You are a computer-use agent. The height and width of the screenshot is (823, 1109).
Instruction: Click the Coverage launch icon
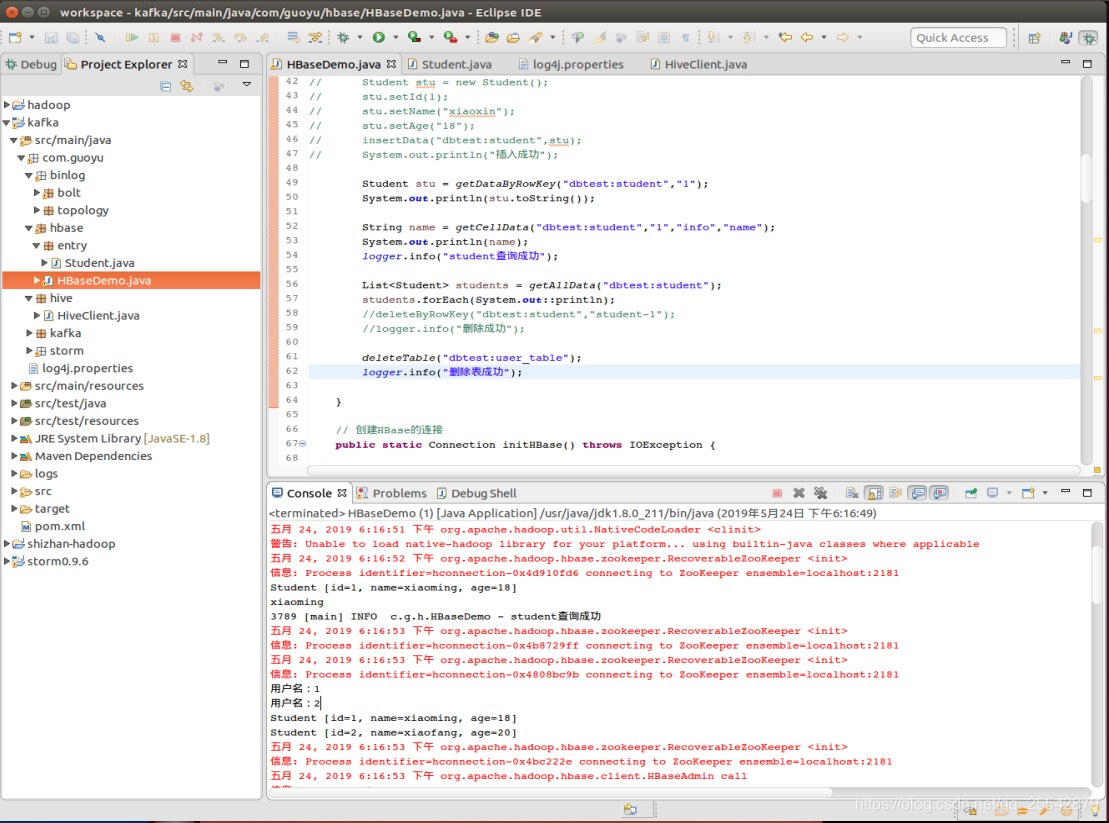(414, 37)
